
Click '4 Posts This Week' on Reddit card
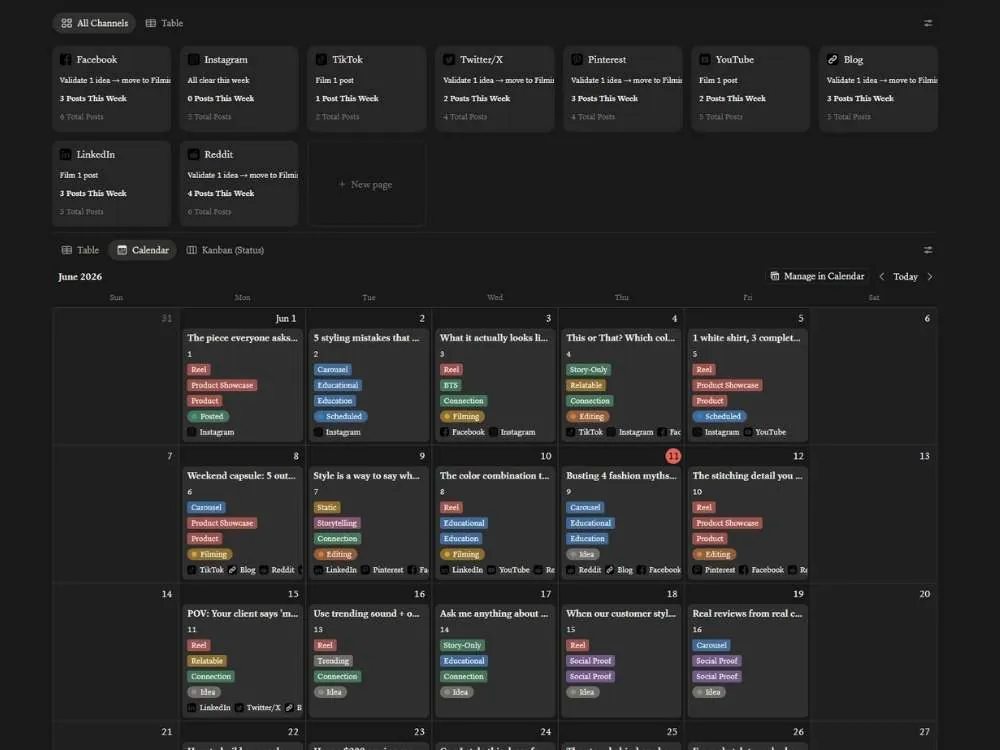(221, 193)
